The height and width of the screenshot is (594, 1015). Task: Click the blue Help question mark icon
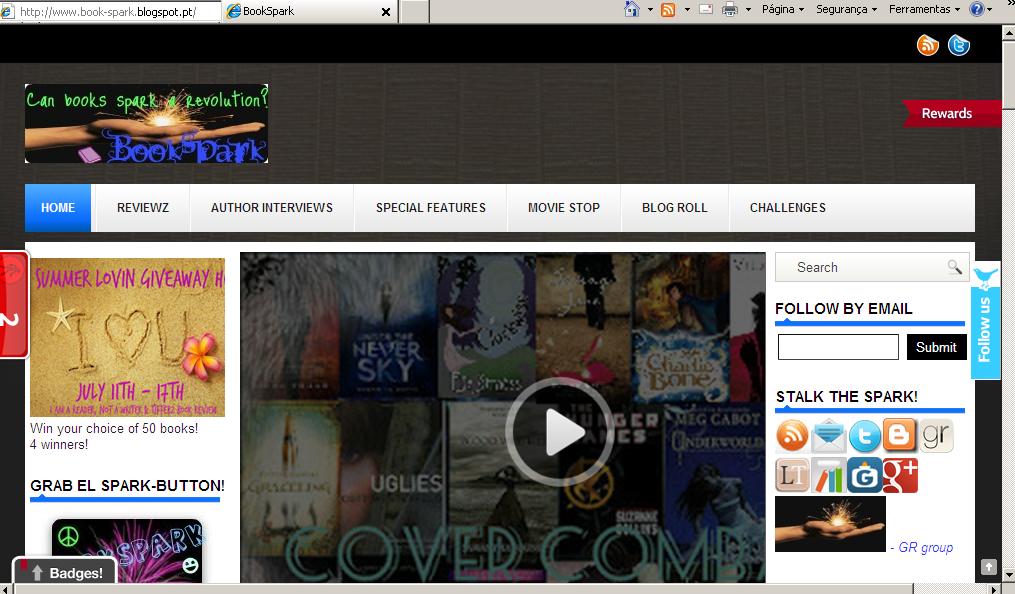(976, 9)
